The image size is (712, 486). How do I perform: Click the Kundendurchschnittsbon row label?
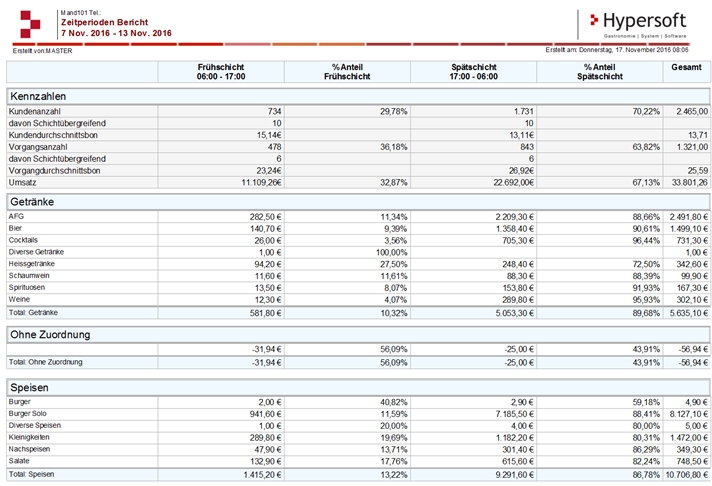tap(53, 135)
